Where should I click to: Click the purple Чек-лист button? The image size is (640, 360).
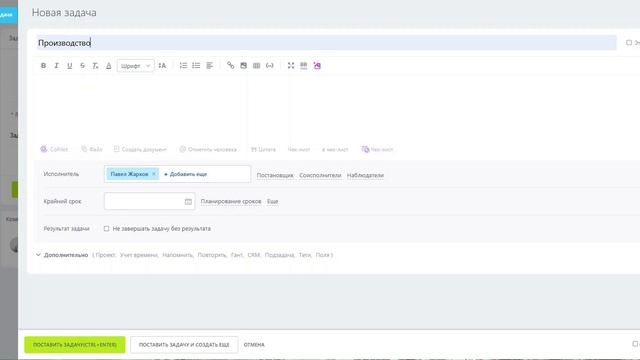pos(378,149)
